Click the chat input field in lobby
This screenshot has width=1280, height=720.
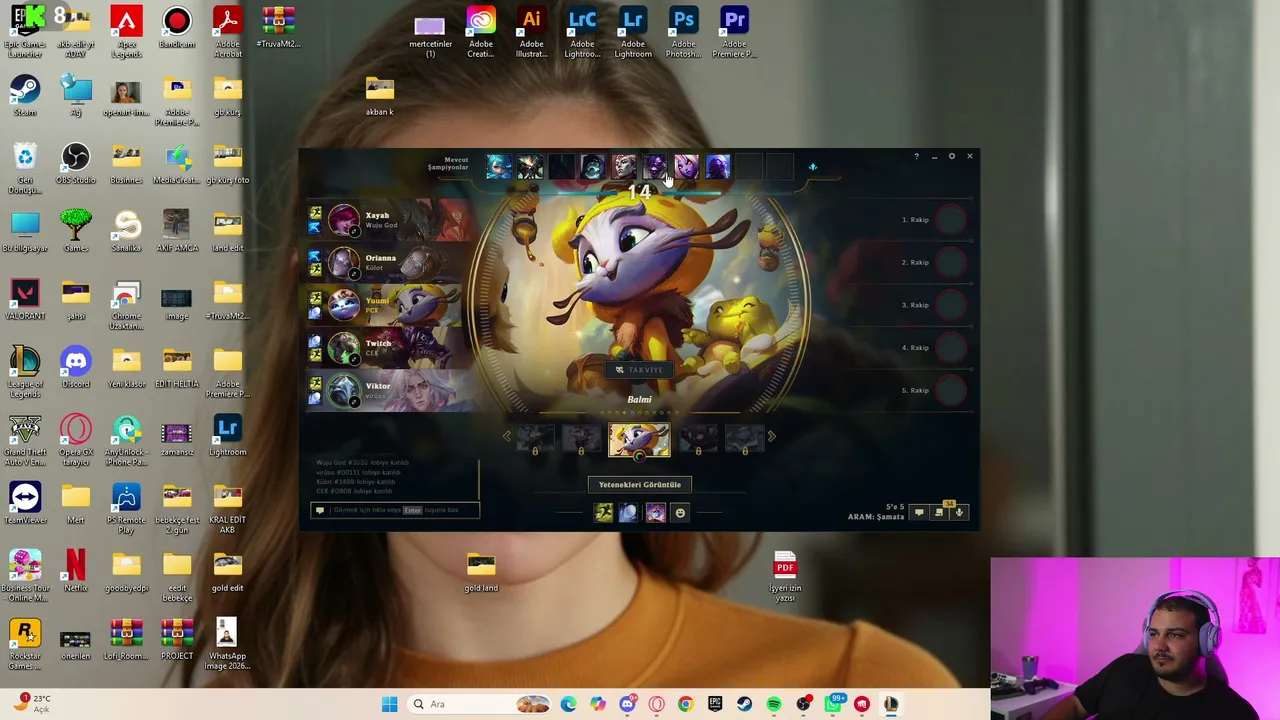395,510
